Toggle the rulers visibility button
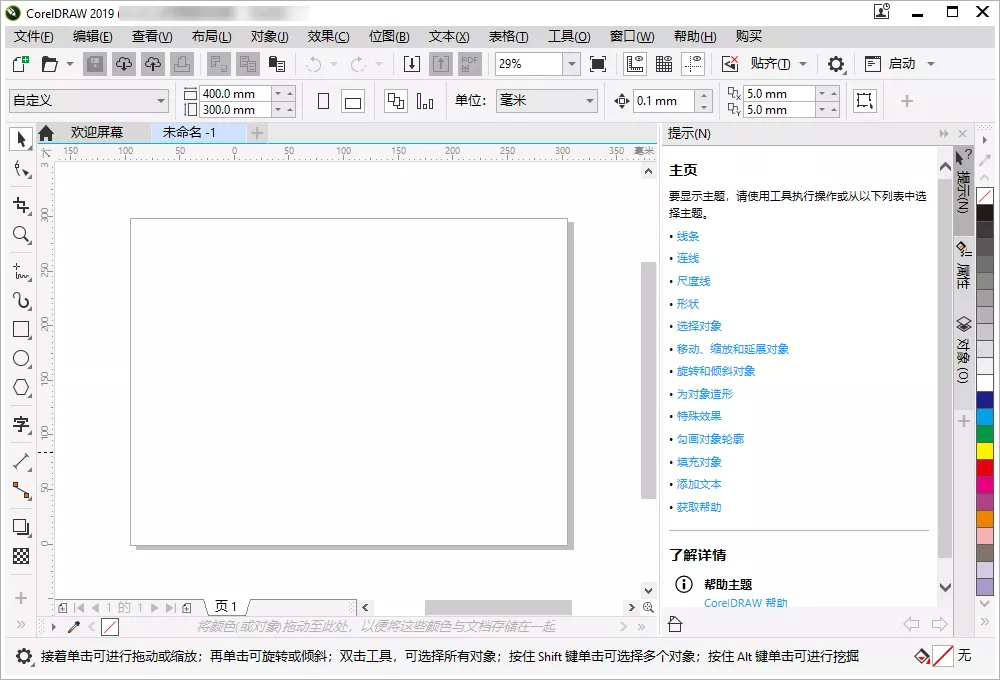 click(x=634, y=63)
